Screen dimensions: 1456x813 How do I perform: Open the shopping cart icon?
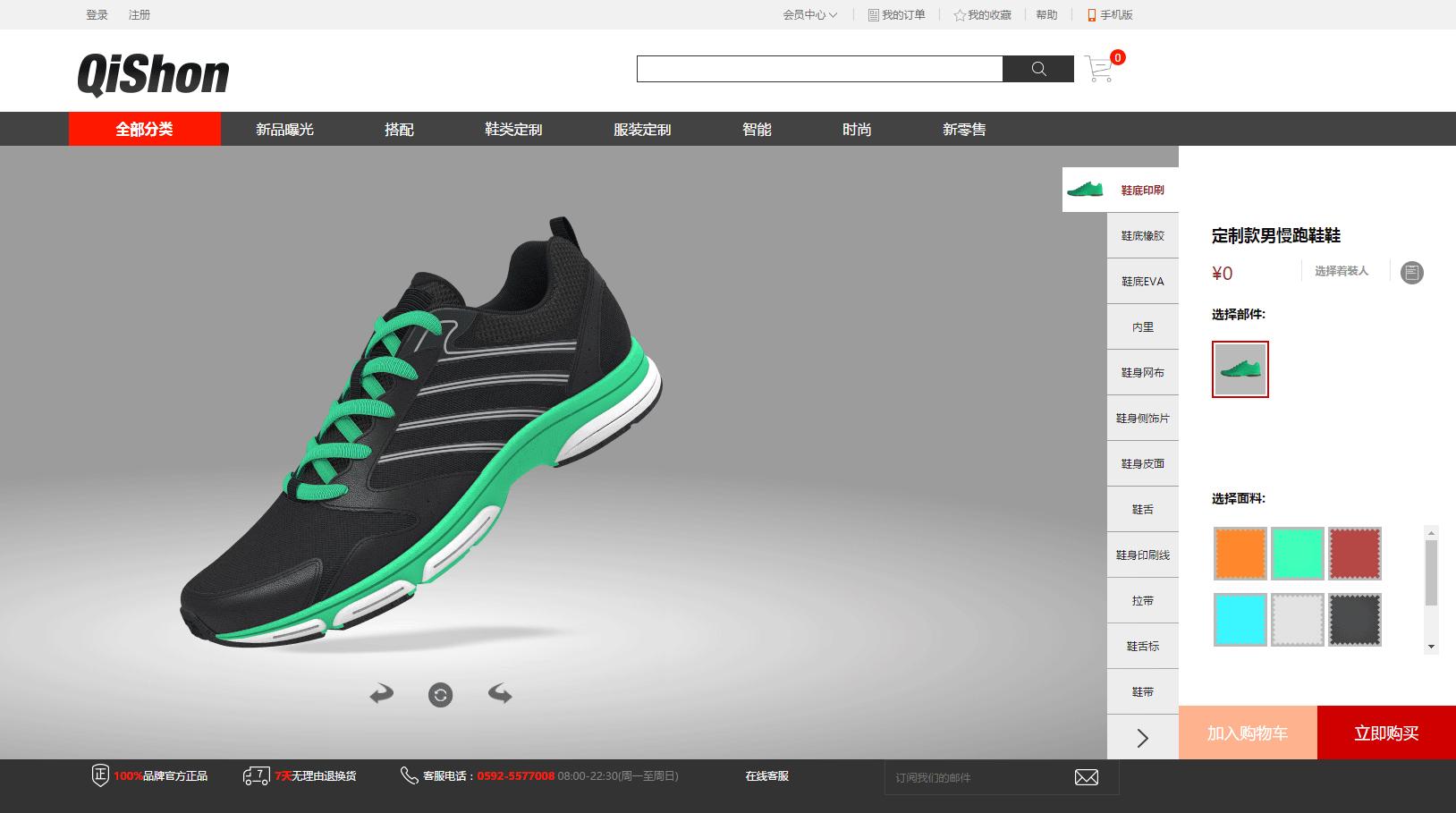1099,69
